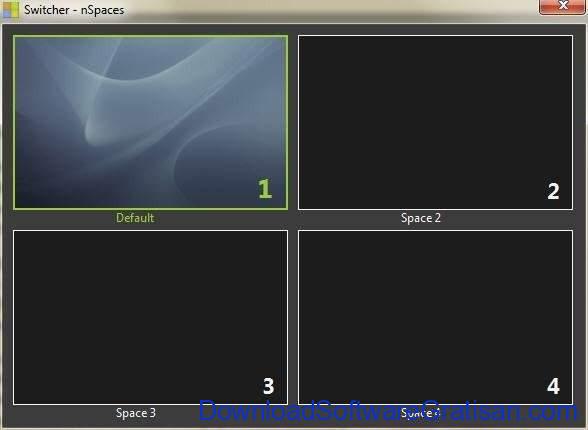
Task: Click the gray gap between Default and Space 2
Action: [293, 122]
